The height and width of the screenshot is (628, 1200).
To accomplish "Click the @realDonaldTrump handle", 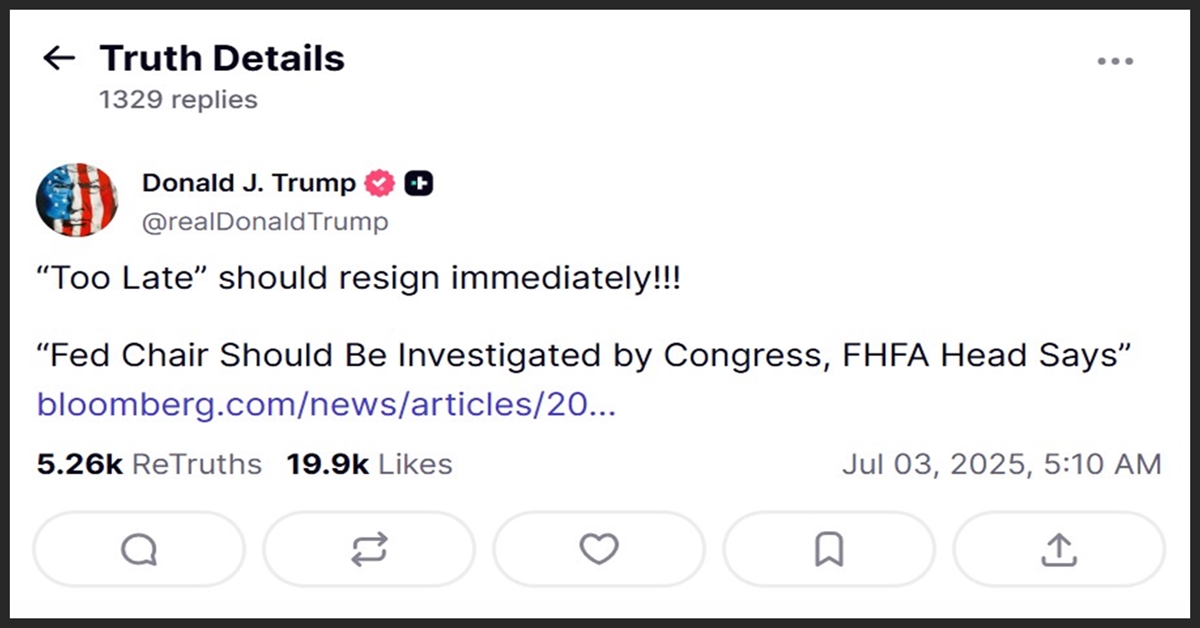I will pos(265,221).
